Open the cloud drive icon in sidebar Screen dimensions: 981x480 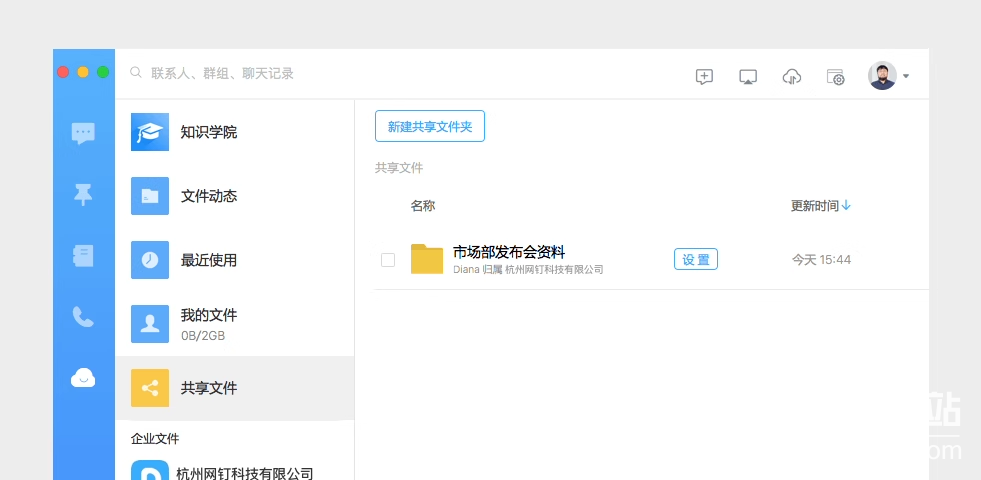(x=83, y=378)
